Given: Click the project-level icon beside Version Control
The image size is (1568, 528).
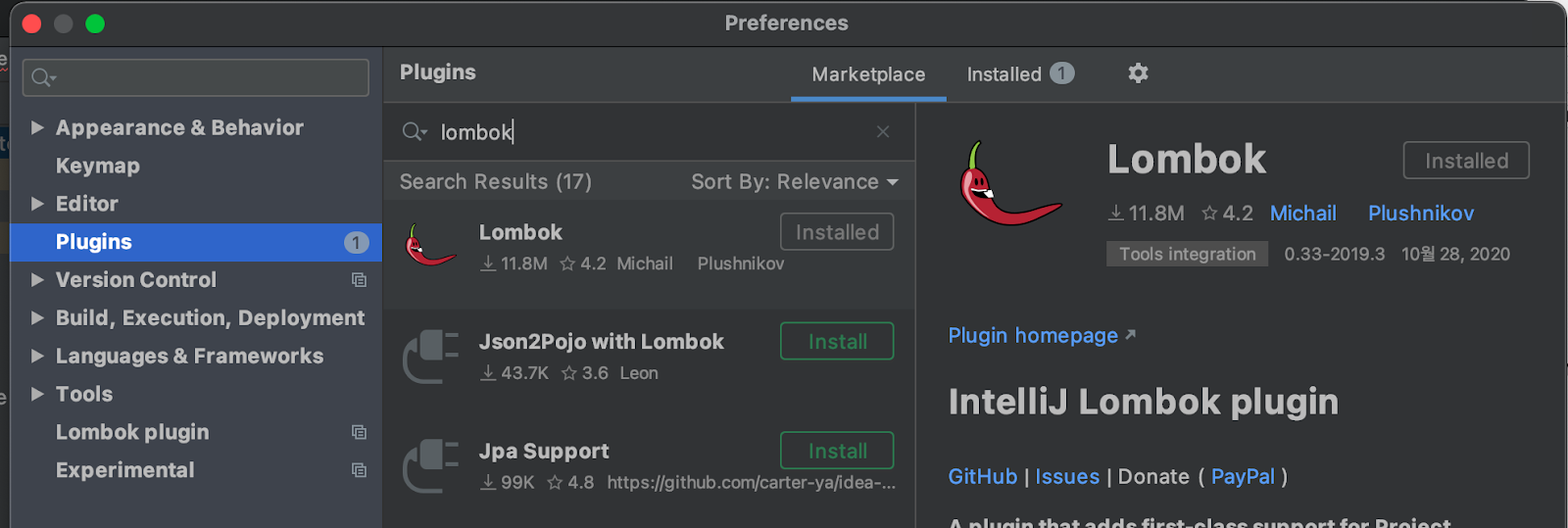Looking at the screenshot, I should 359,280.
